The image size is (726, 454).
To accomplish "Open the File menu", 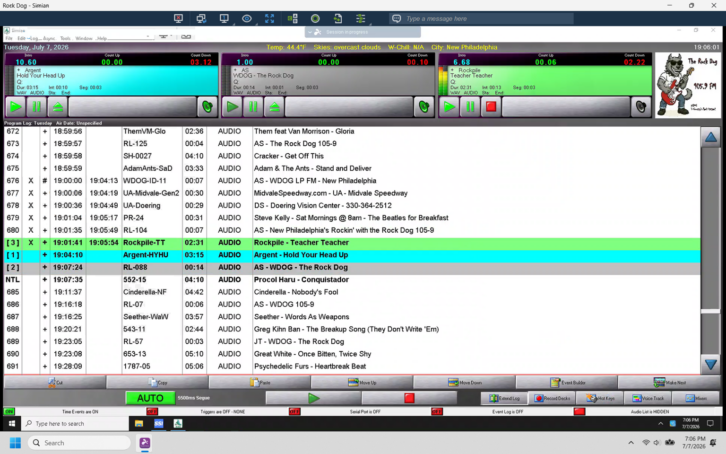I will [x=9, y=38].
